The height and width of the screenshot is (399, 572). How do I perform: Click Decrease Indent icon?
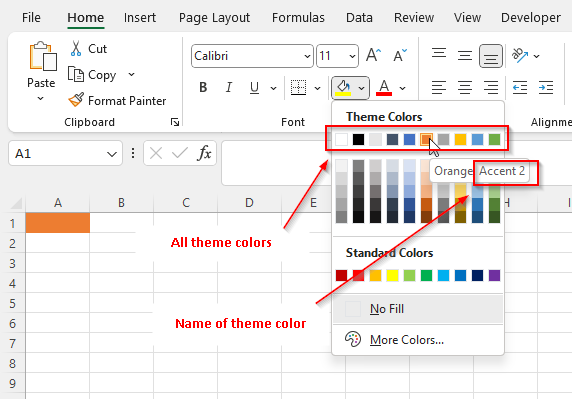click(520, 88)
